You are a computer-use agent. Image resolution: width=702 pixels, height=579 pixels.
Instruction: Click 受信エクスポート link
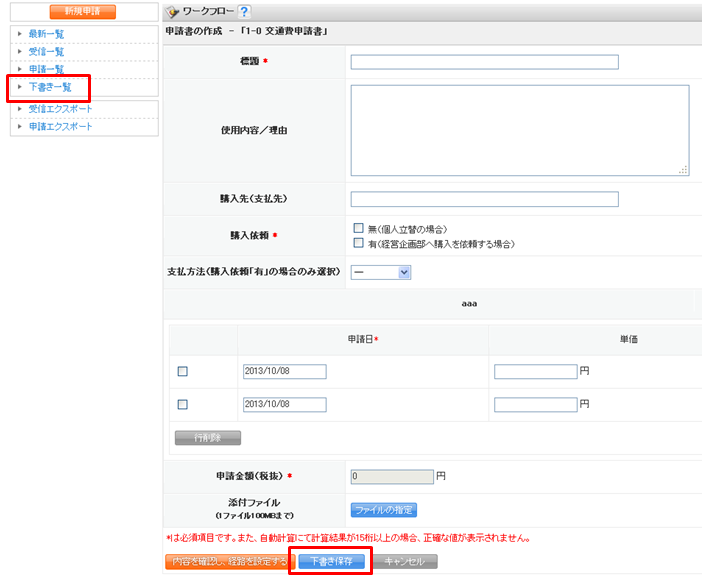pos(60,108)
